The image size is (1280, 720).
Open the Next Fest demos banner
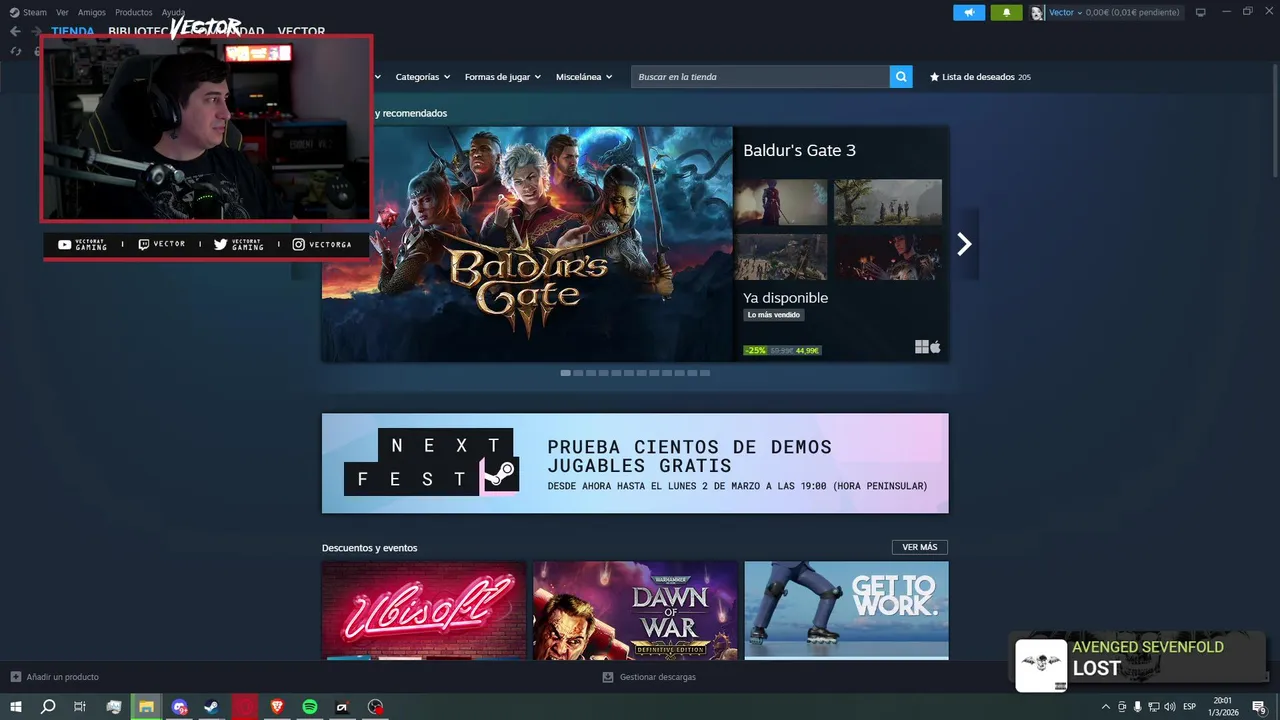(x=635, y=463)
